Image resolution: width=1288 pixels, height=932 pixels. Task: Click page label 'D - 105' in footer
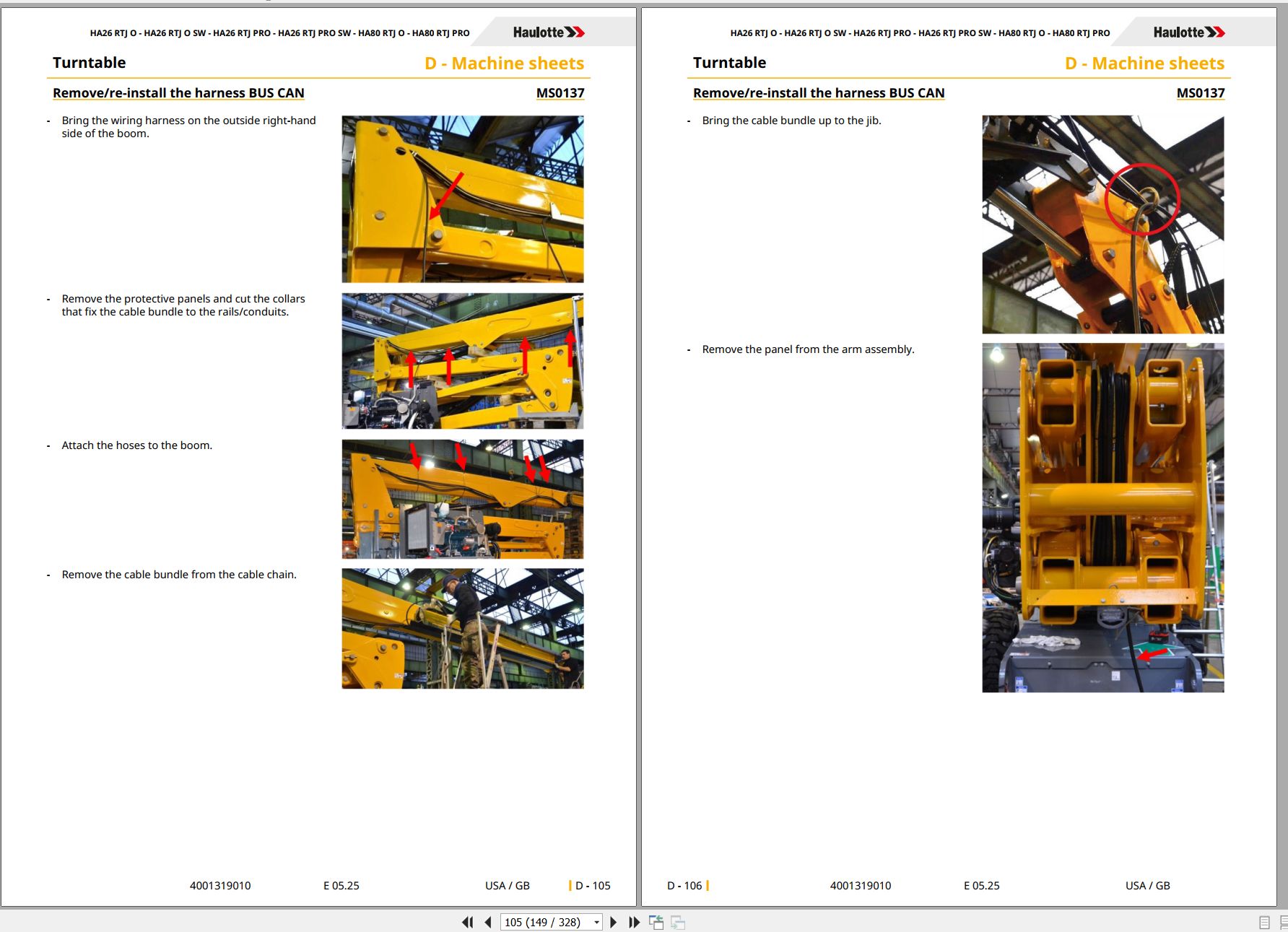click(x=593, y=886)
